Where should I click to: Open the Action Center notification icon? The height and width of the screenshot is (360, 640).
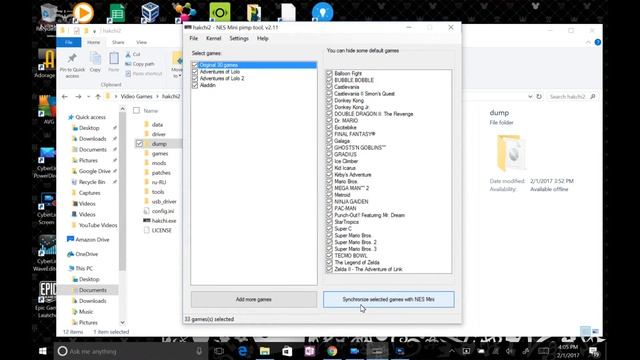click(593, 351)
